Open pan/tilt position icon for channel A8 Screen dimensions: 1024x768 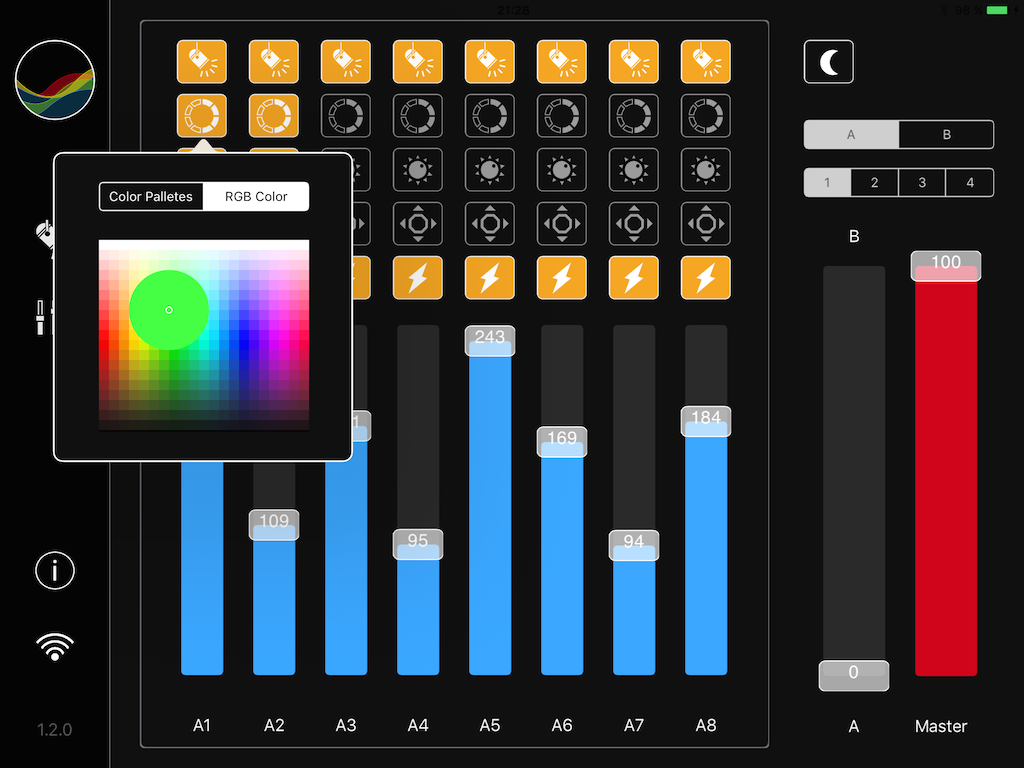(x=706, y=224)
